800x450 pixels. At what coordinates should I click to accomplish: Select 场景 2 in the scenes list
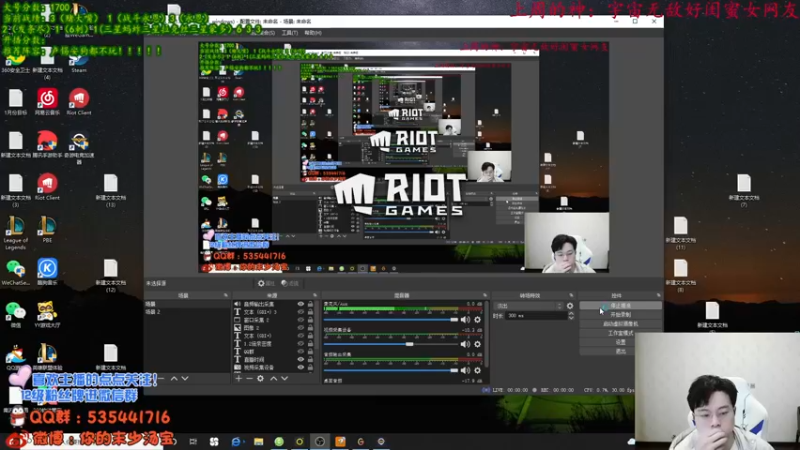click(187, 312)
